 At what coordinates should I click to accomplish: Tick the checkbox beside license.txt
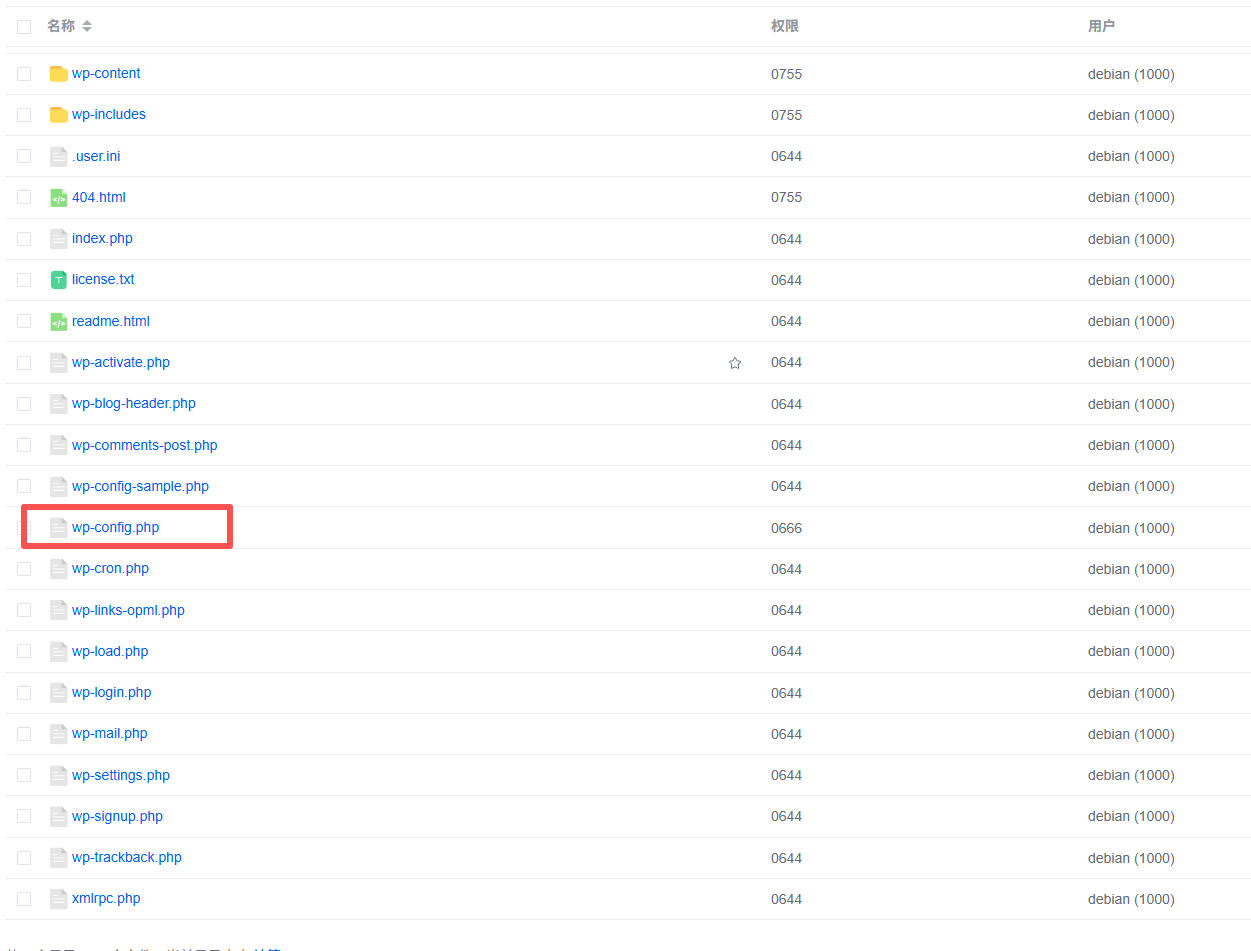click(24, 280)
